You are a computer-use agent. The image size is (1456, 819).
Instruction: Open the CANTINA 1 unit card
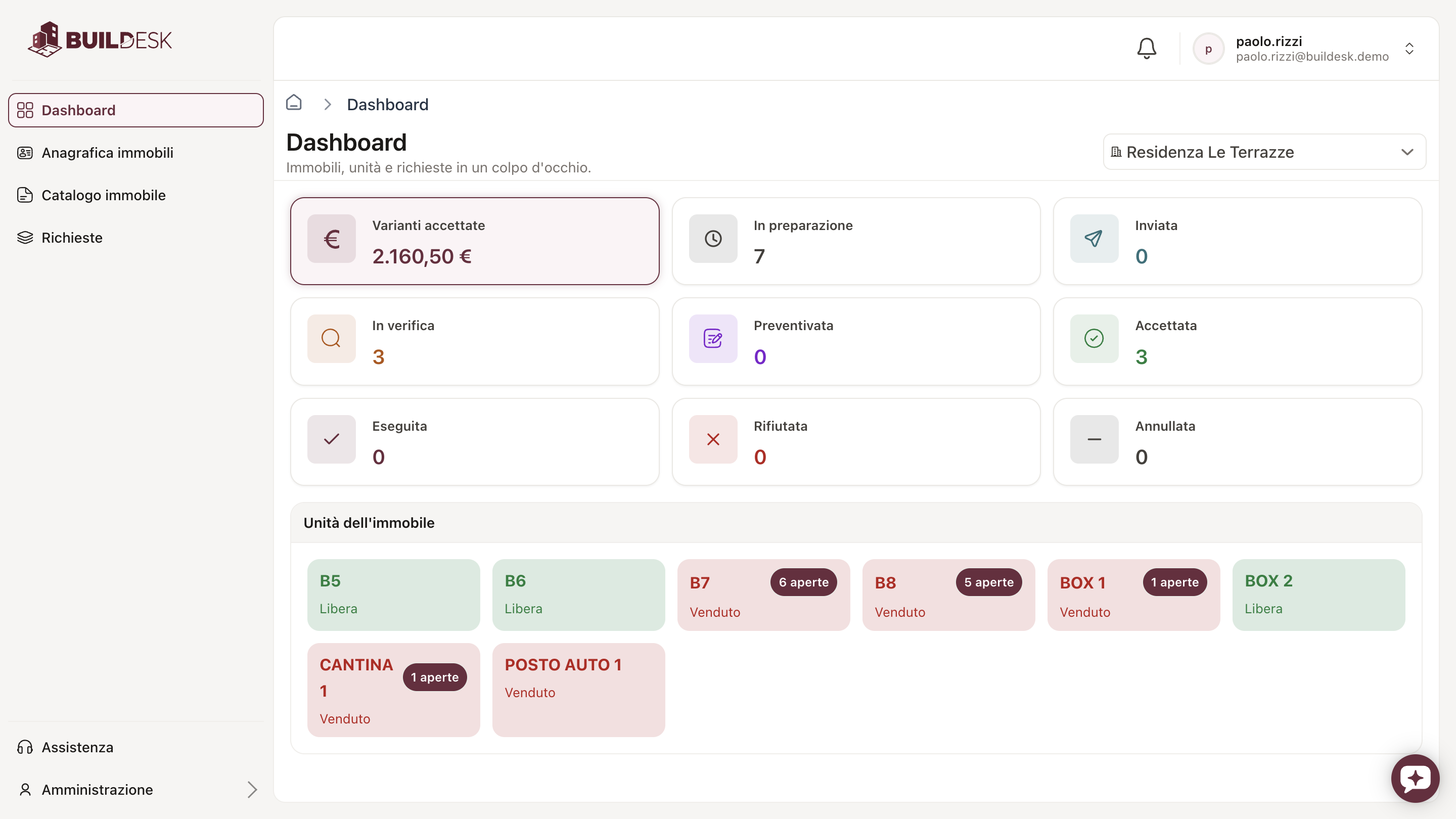click(x=393, y=690)
